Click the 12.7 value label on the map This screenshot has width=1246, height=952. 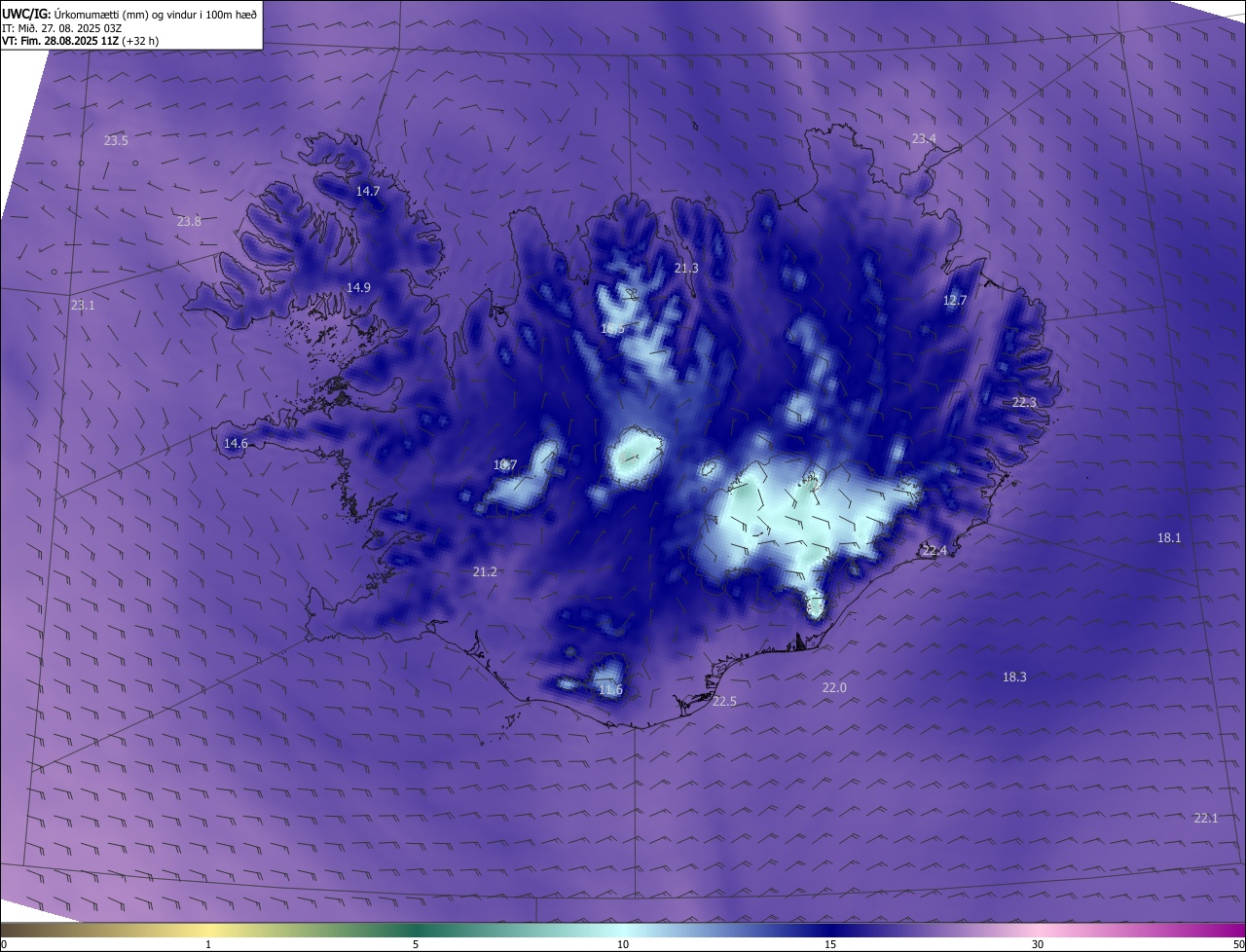coord(955,301)
